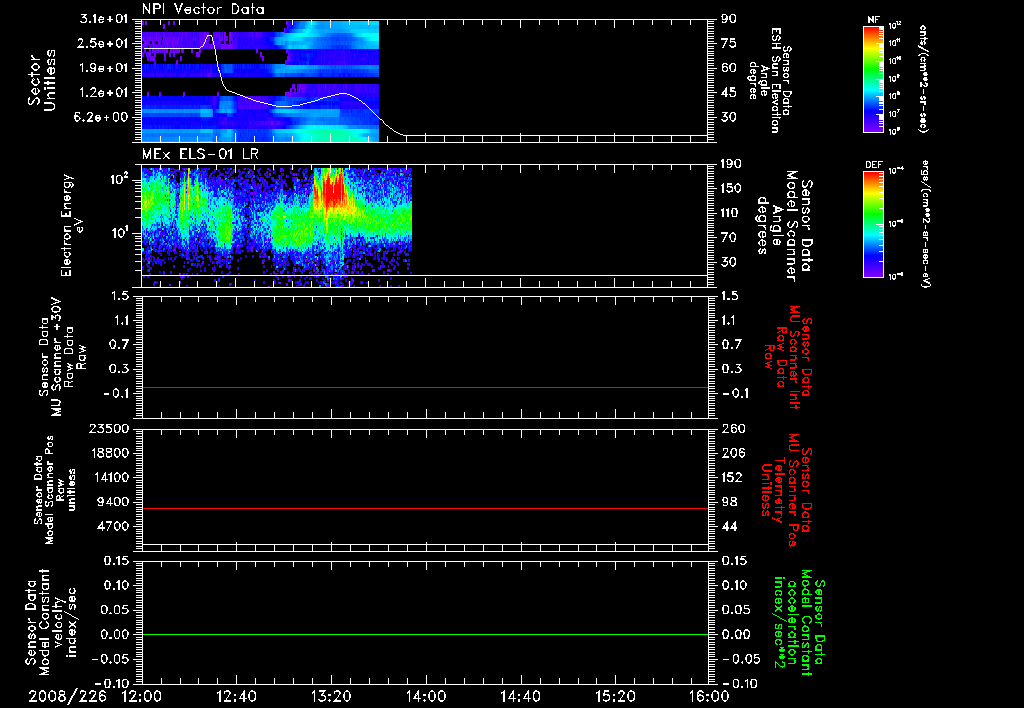Click the "90" sun elevation angle tick
Image resolution: width=1024 pixels, height=708 pixels.
coord(729,19)
